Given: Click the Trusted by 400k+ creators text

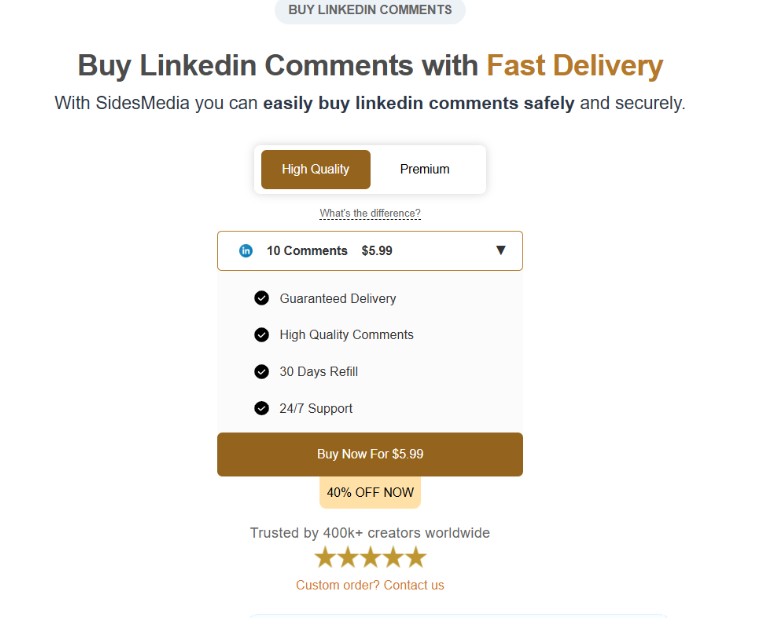Looking at the screenshot, I should point(370,533).
